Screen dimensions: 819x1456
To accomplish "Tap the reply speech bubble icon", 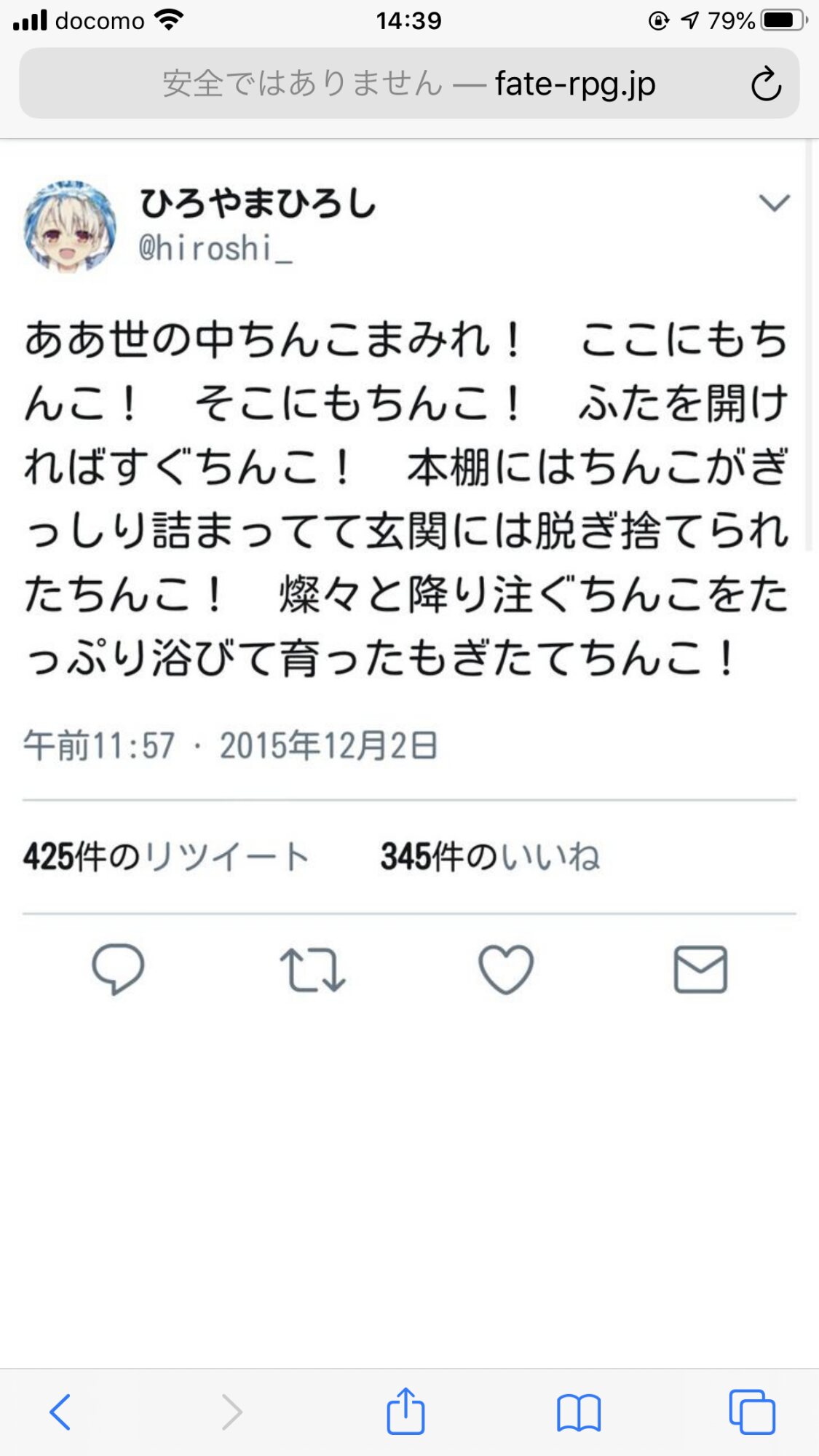I will click(118, 969).
